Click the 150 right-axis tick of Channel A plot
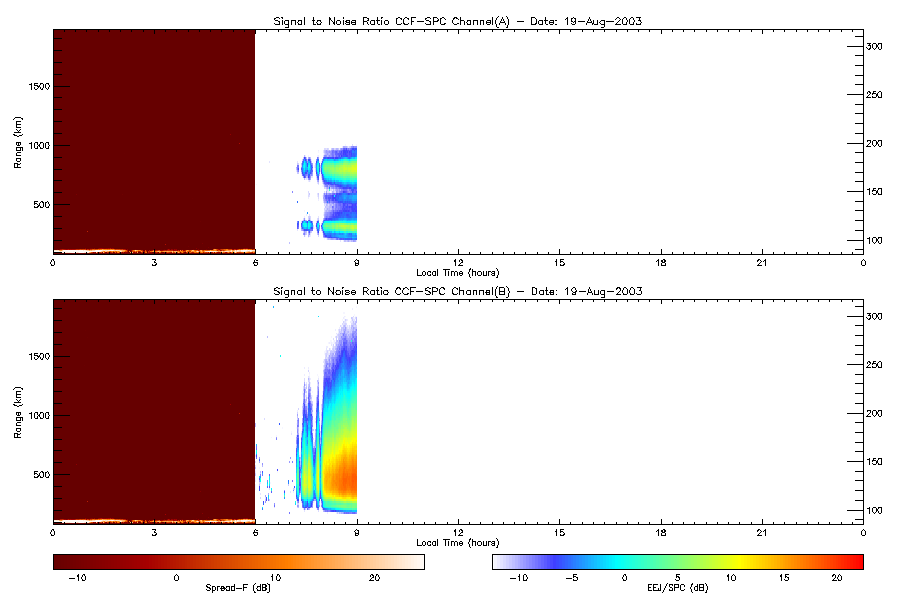Viewport: 900px width, 600px height. [x=874, y=192]
